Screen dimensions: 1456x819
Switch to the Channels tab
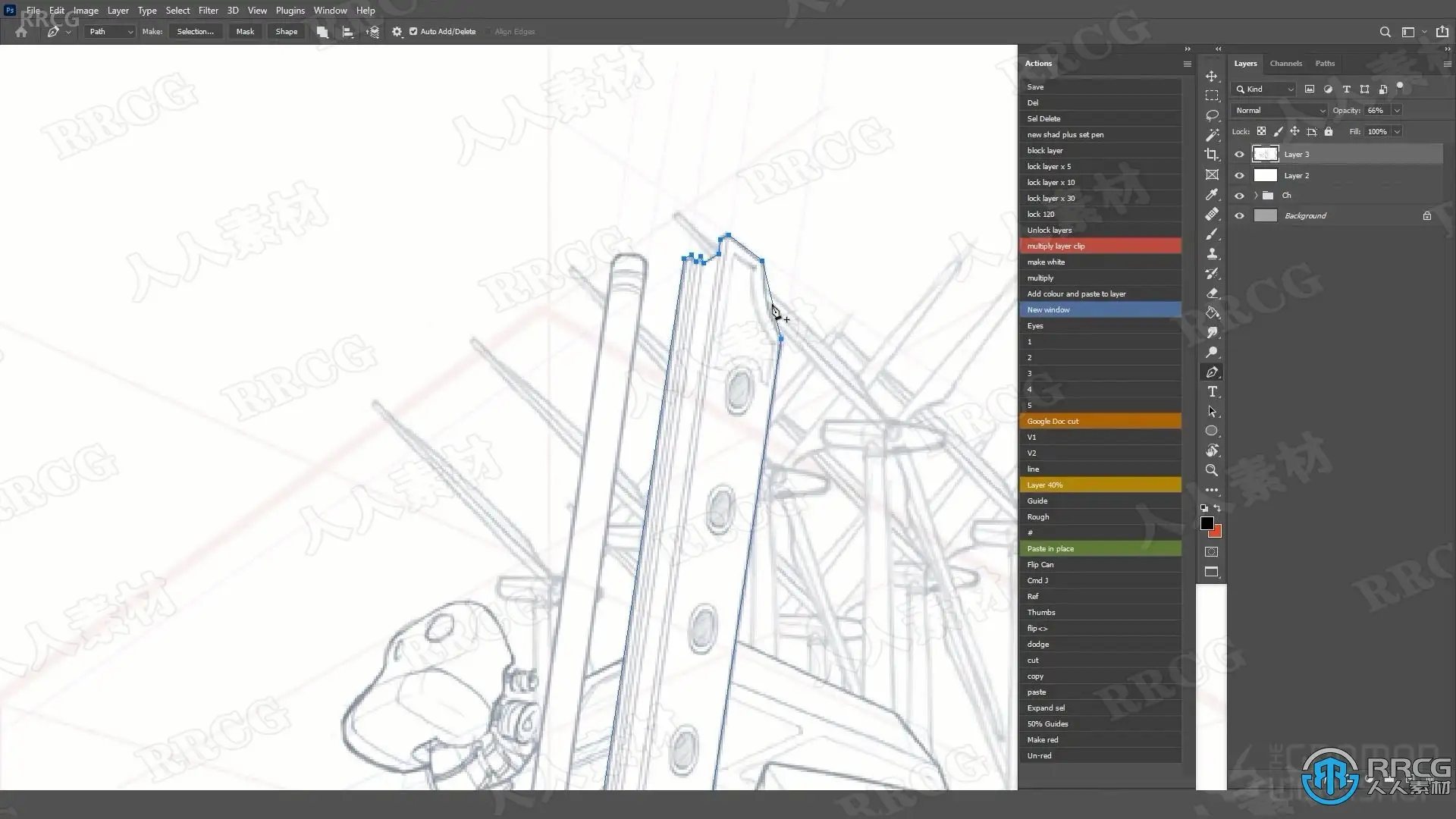(1285, 64)
